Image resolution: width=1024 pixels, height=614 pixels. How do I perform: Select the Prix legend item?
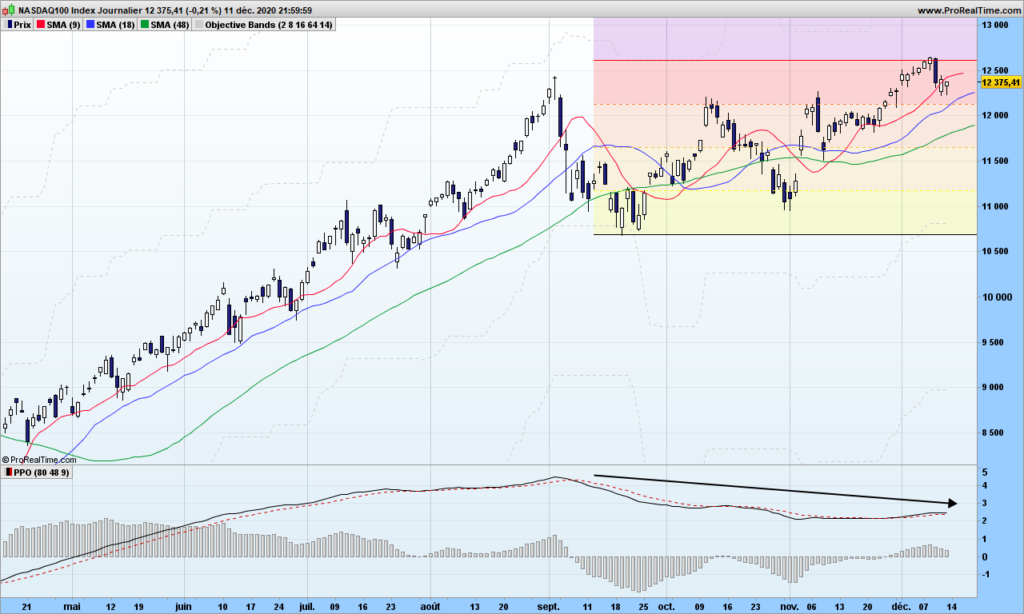pos(18,25)
